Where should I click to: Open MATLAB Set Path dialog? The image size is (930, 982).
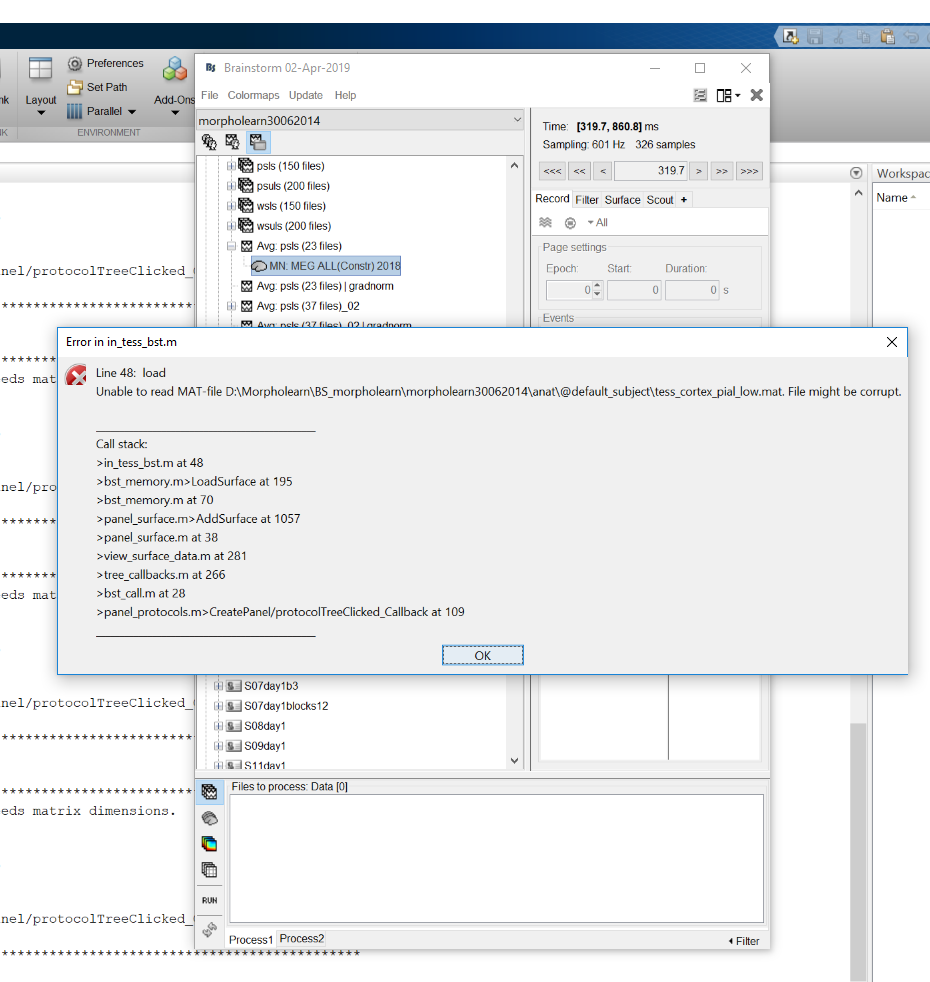pyautogui.click(x=98, y=87)
